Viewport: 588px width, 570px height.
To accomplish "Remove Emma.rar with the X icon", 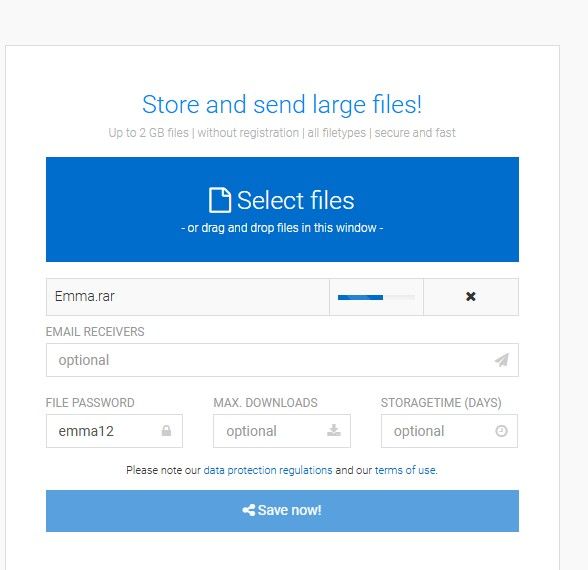I will [471, 296].
